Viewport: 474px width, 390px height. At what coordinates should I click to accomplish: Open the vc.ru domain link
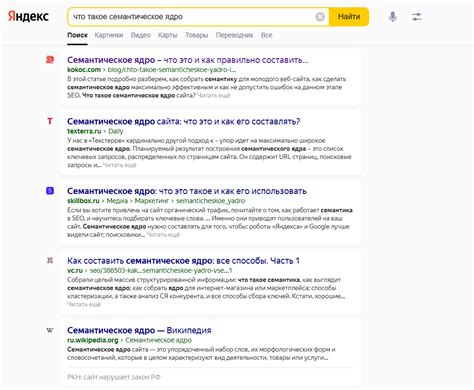(x=75, y=270)
